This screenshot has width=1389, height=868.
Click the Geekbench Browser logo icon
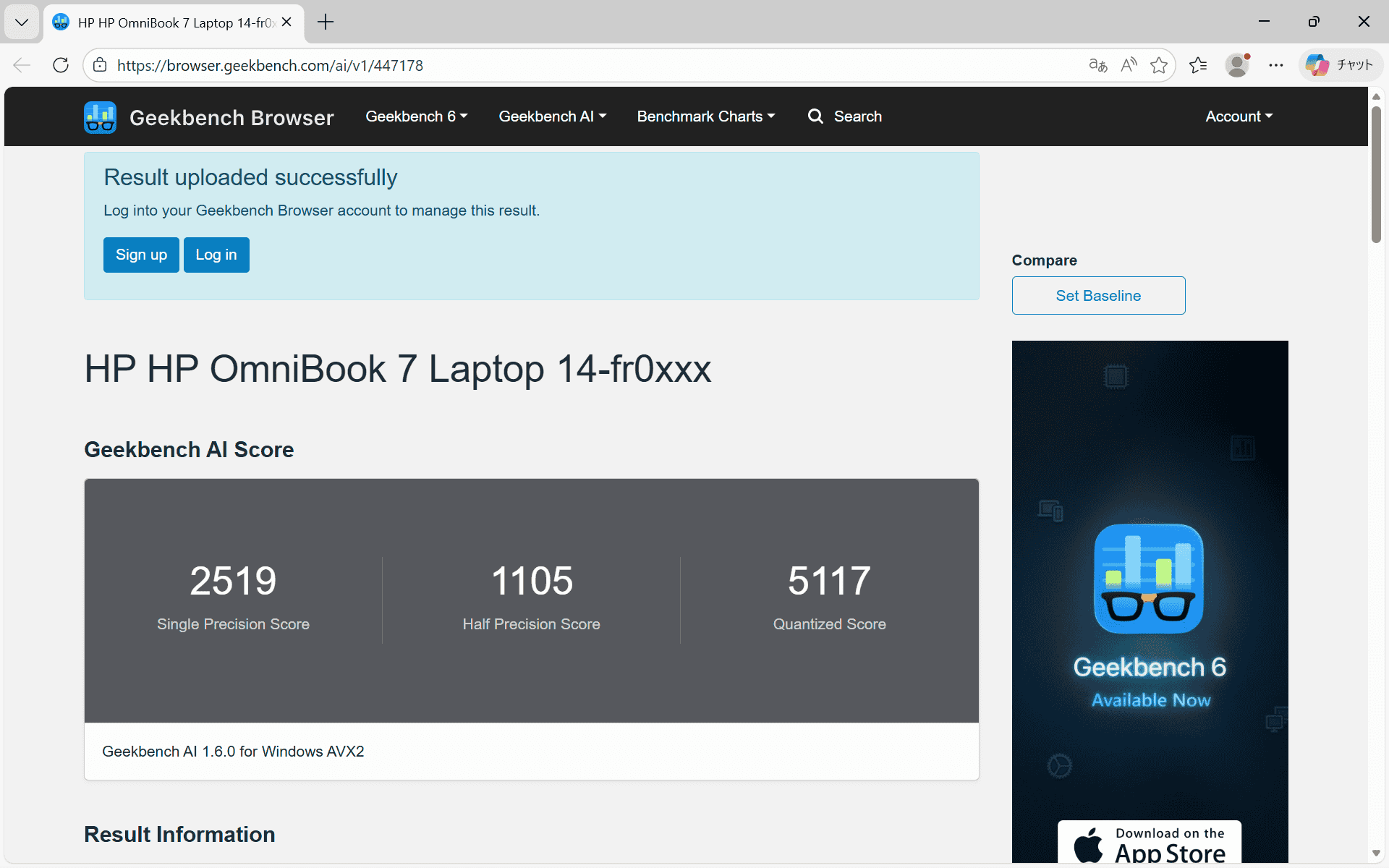tap(99, 116)
